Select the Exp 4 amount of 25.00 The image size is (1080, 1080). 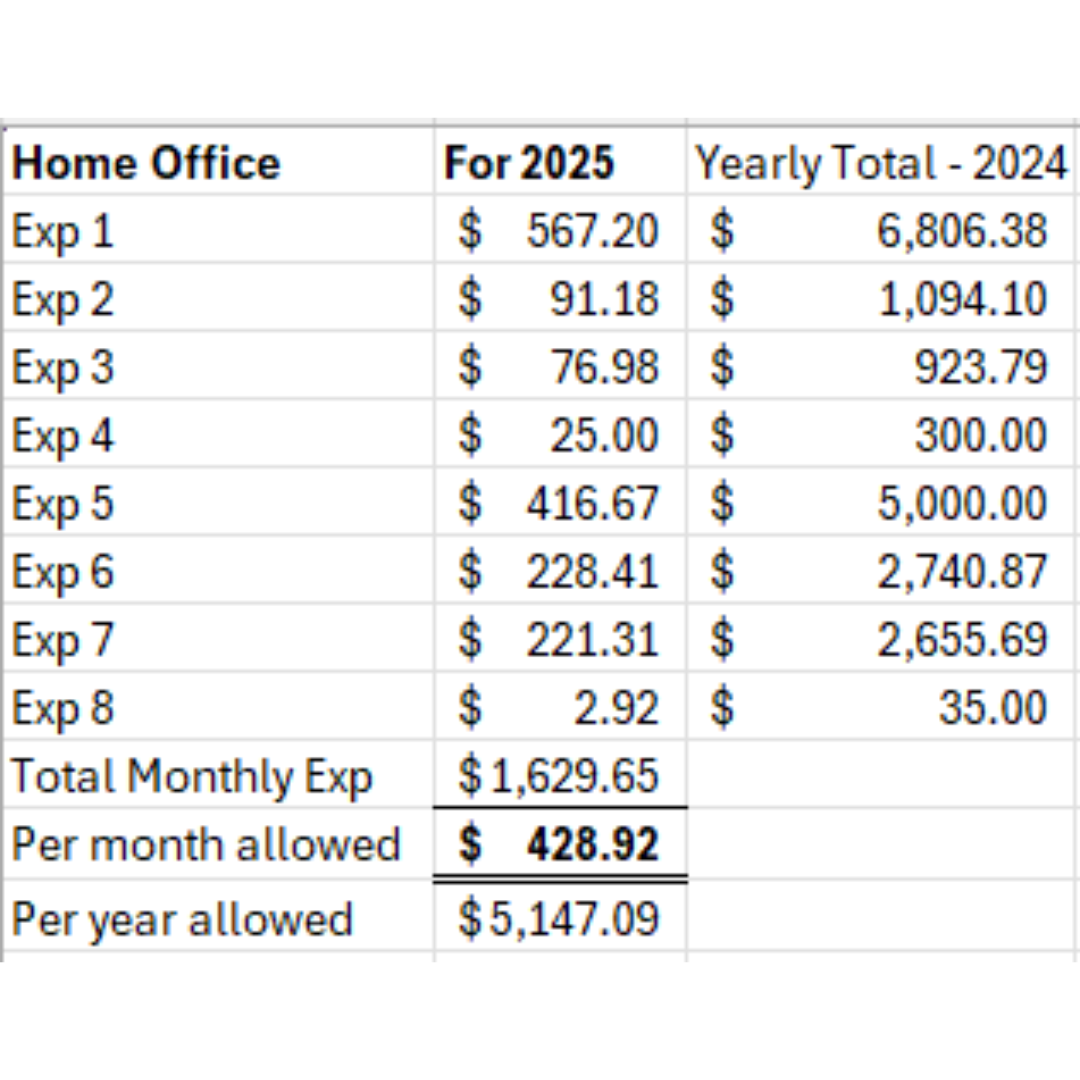pyautogui.click(x=603, y=435)
